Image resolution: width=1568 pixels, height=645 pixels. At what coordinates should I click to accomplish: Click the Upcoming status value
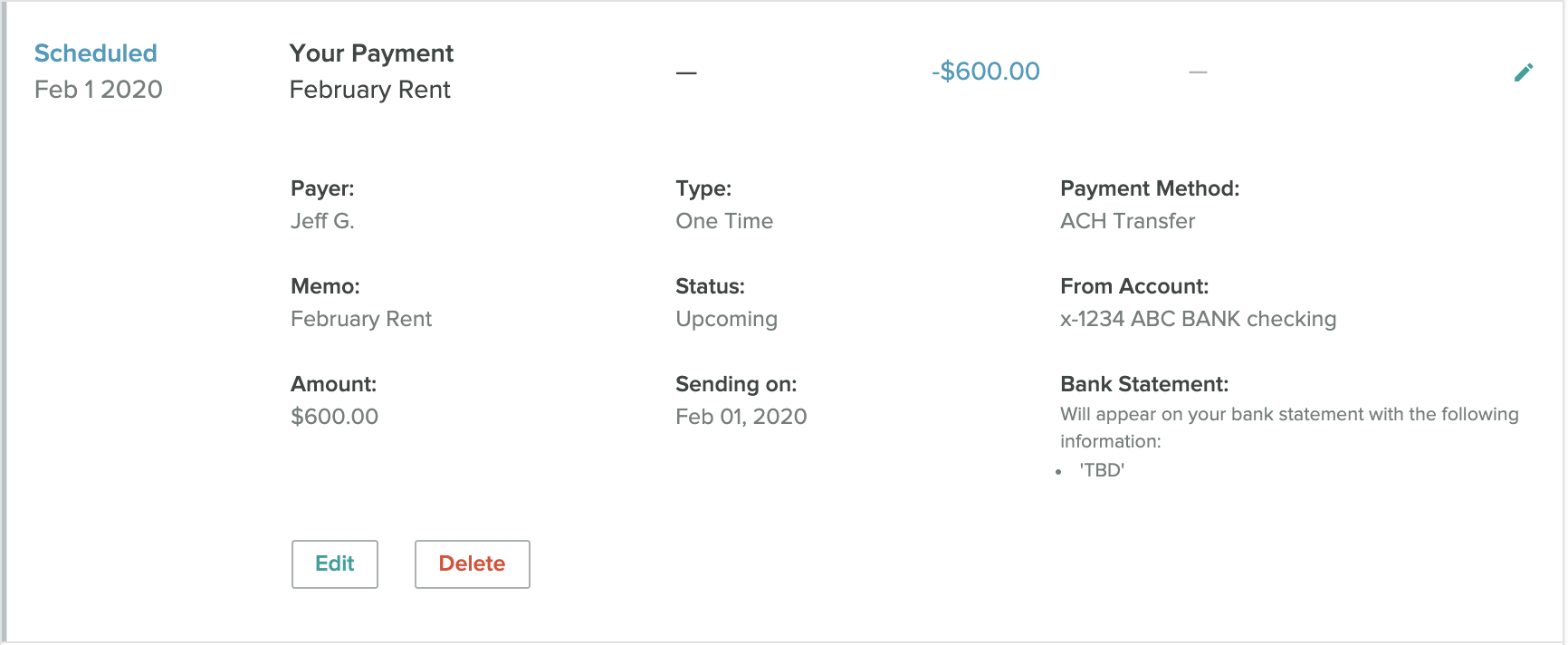coord(726,319)
